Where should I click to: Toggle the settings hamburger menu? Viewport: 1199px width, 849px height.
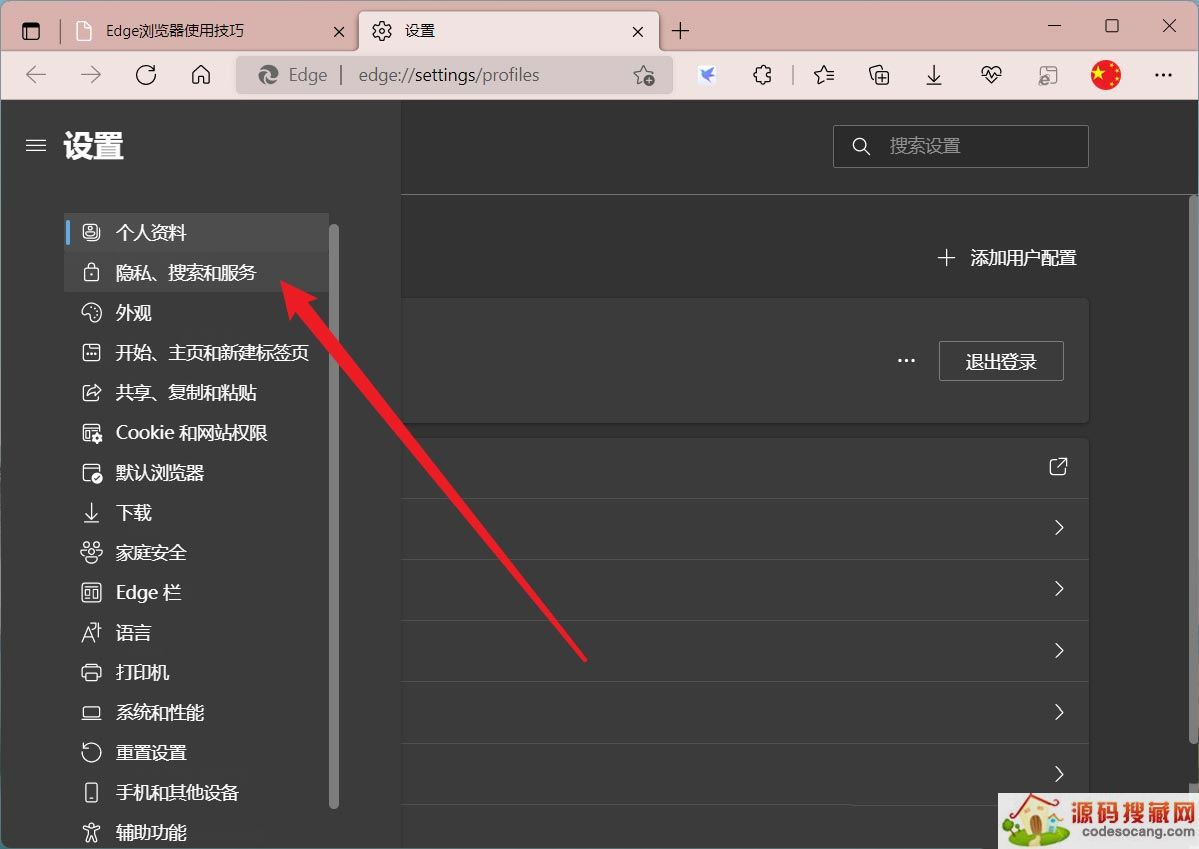(36, 146)
